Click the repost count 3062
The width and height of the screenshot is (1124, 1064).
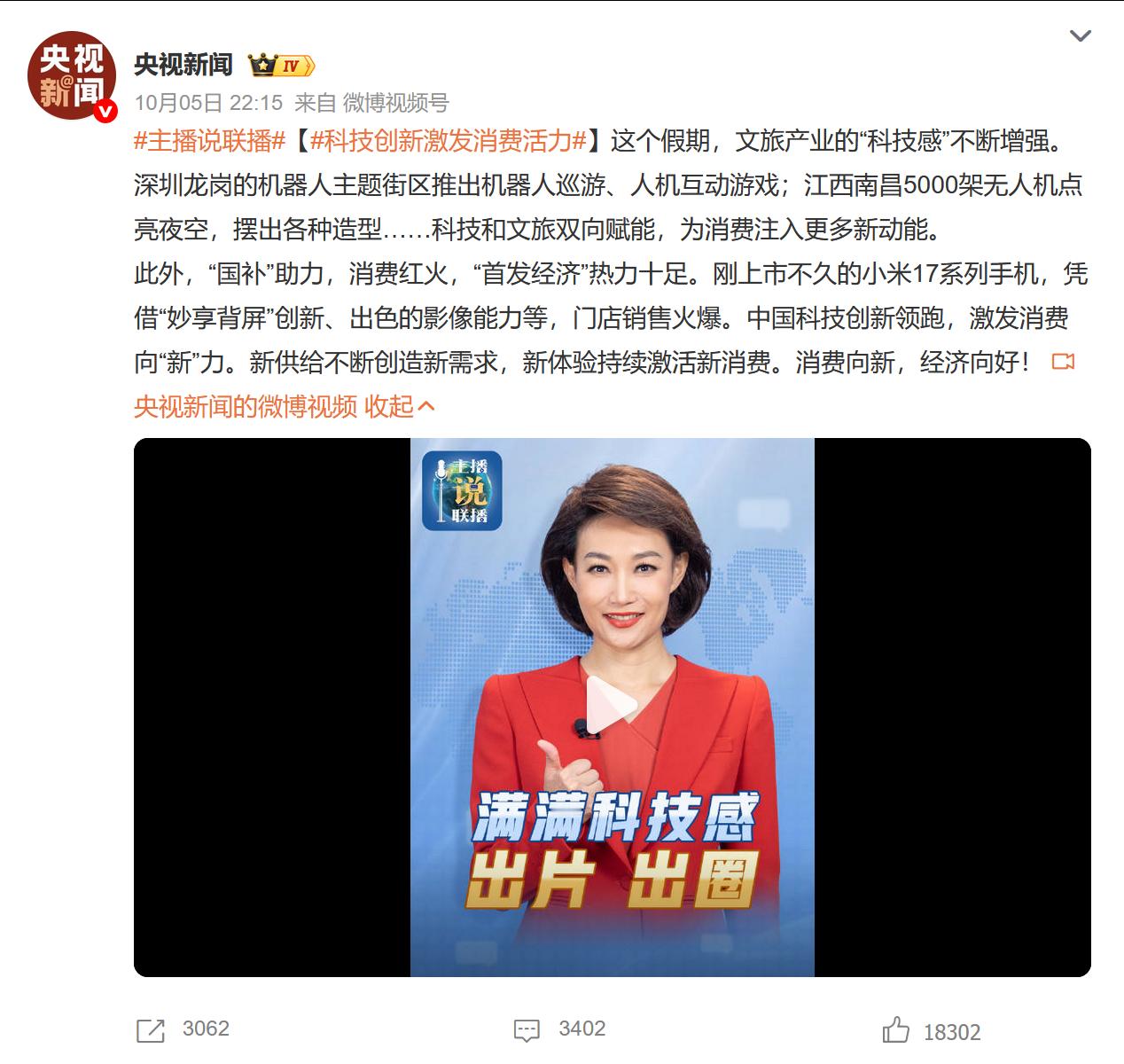pyautogui.click(x=206, y=1029)
